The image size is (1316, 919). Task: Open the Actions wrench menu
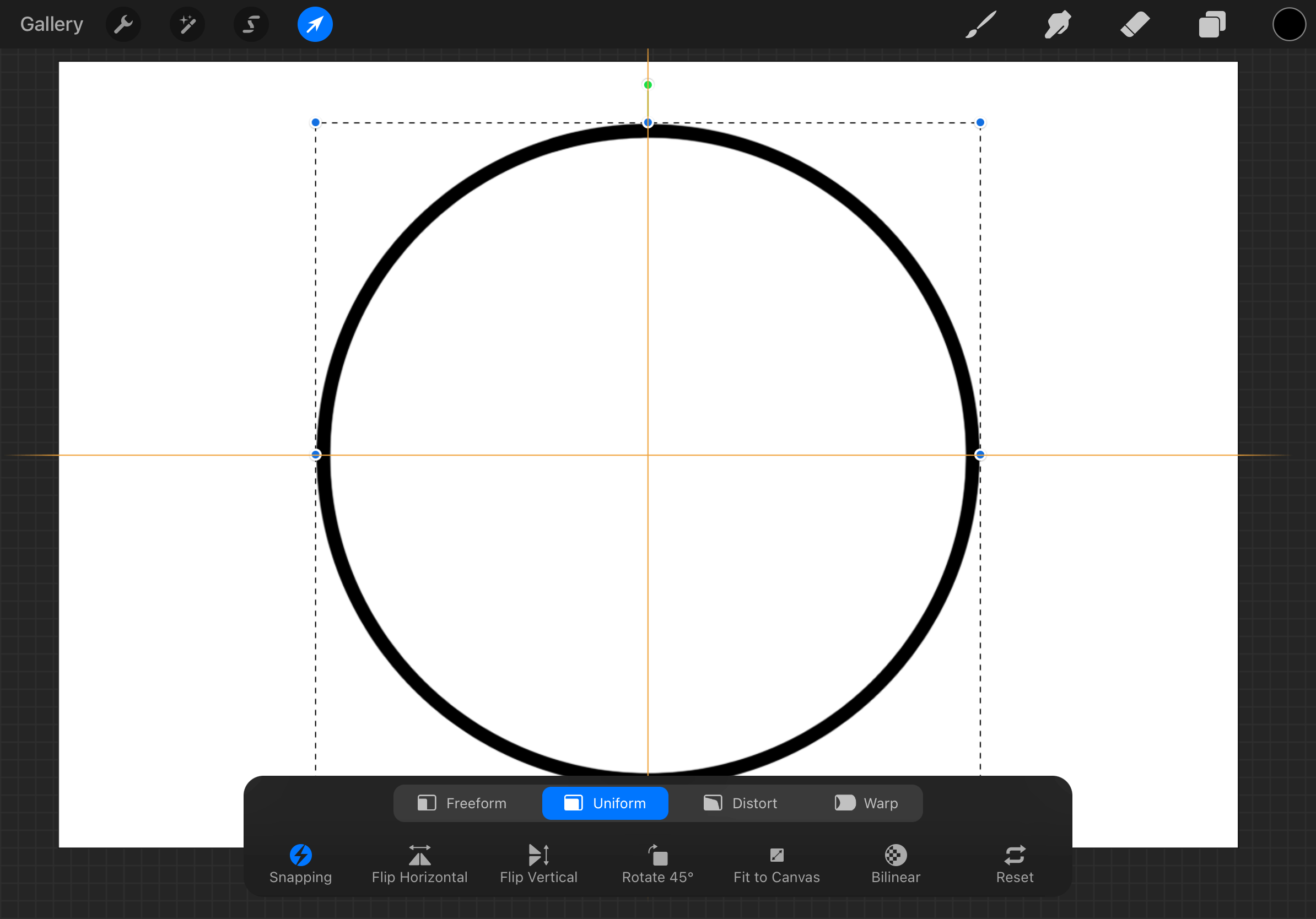point(123,25)
